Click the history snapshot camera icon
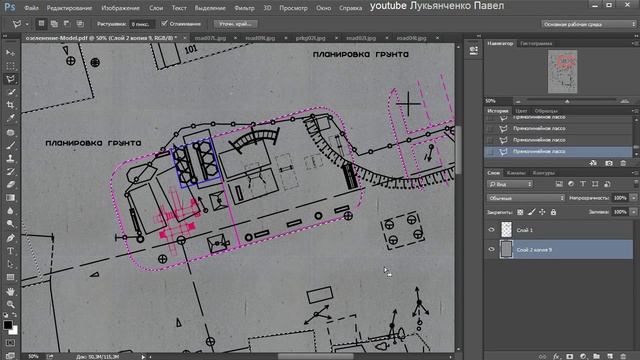This screenshot has width=640, height=360. pyautogui.click(x=609, y=163)
